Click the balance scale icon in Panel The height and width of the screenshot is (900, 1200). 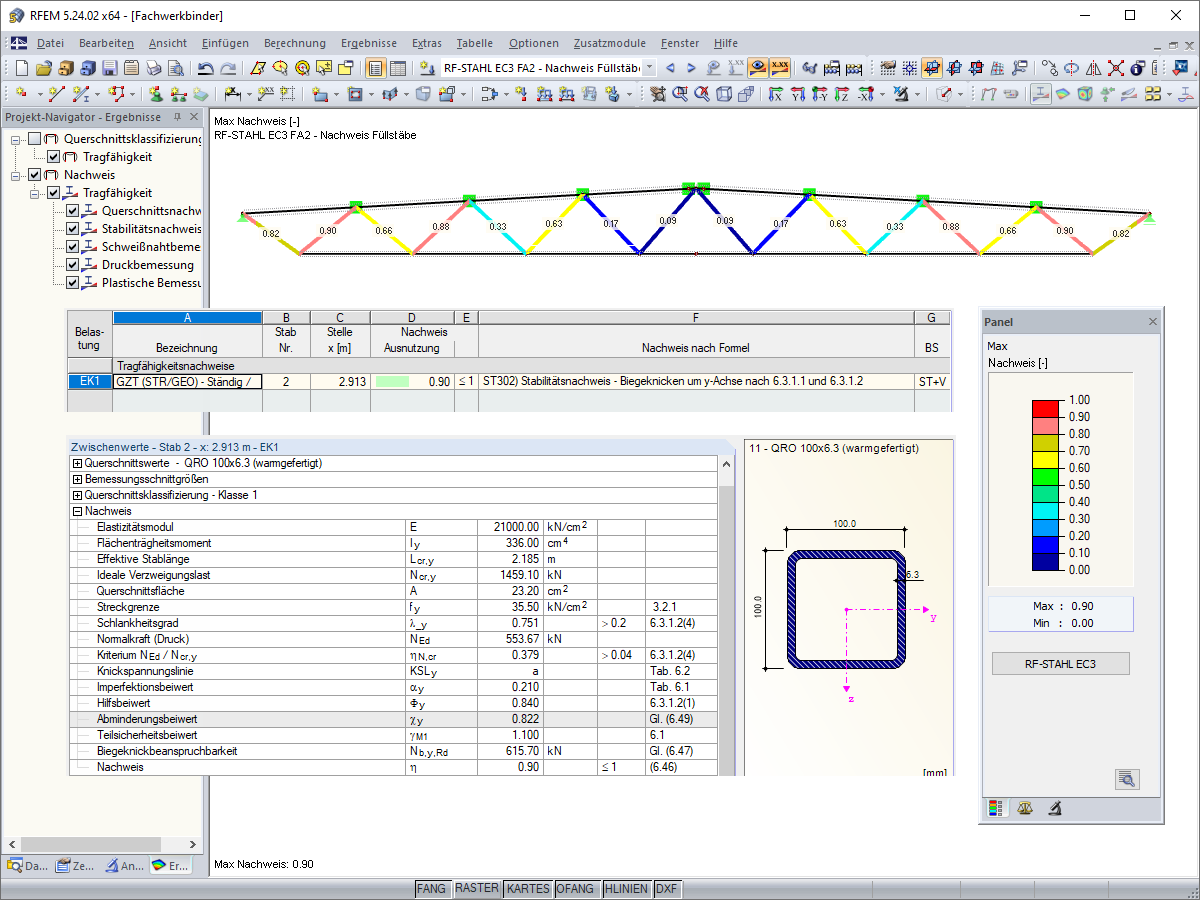coord(1024,808)
